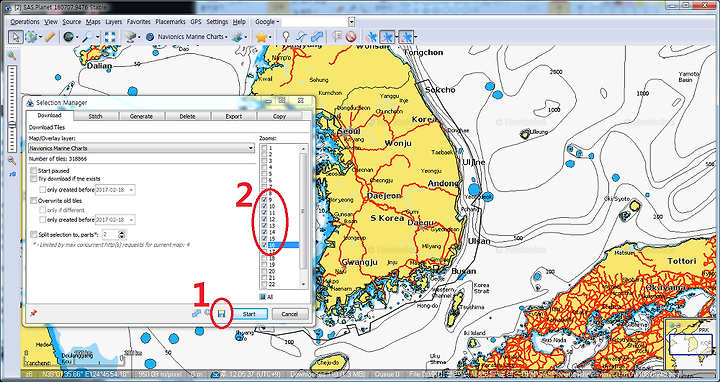This screenshot has height=382, width=720.
Task: Click the Cancel button
Action: point(290,314)
